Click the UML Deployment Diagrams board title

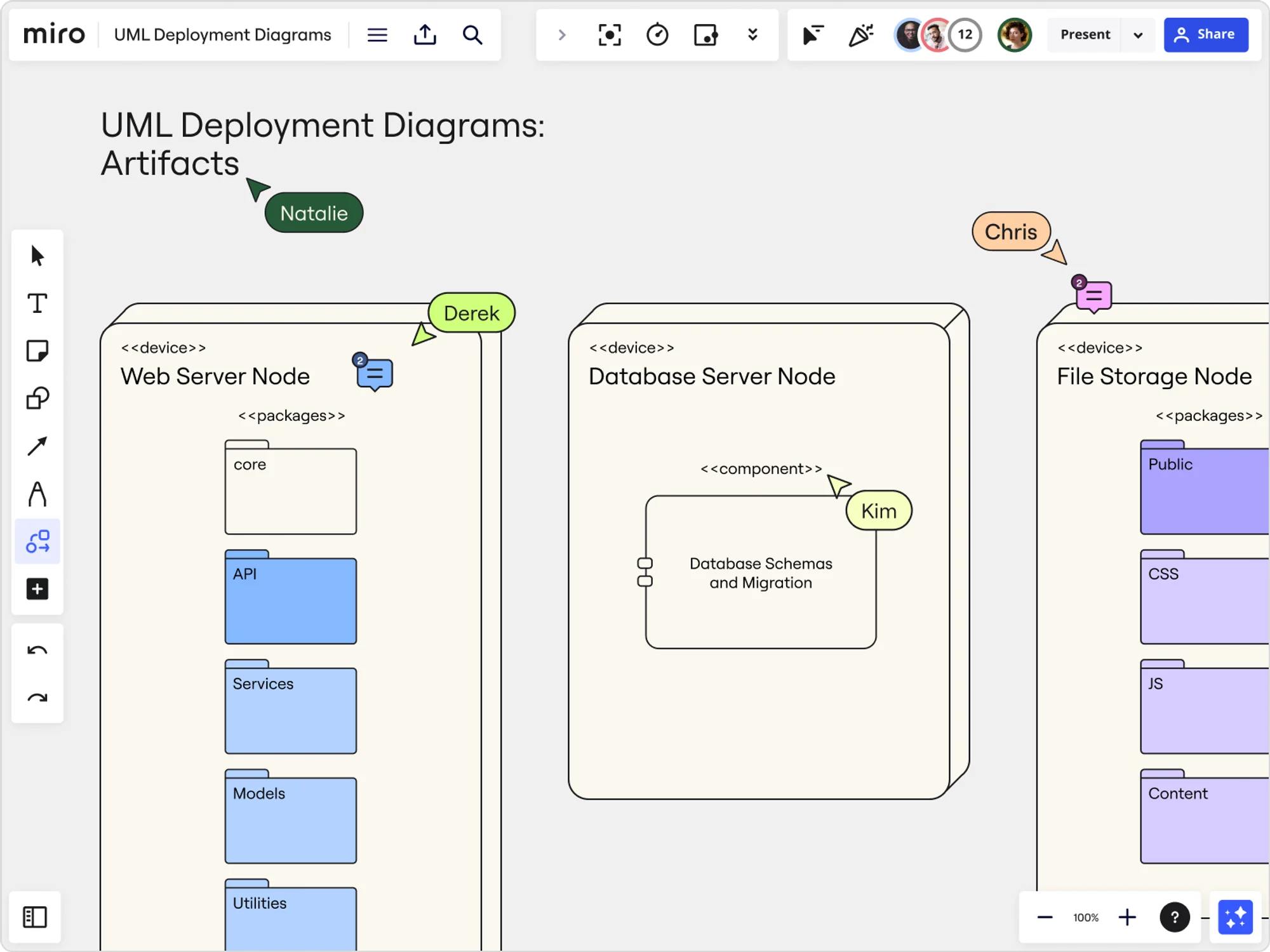[222, 35]
